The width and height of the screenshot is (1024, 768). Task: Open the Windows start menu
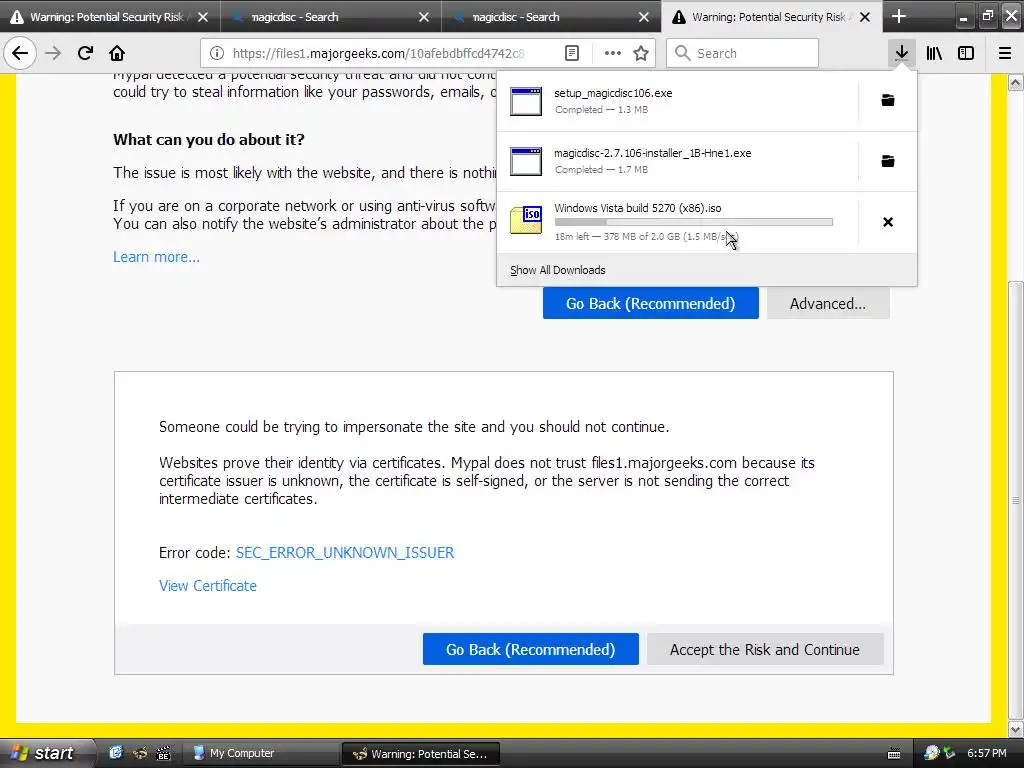pyautogui.click(x=44, y=753)
